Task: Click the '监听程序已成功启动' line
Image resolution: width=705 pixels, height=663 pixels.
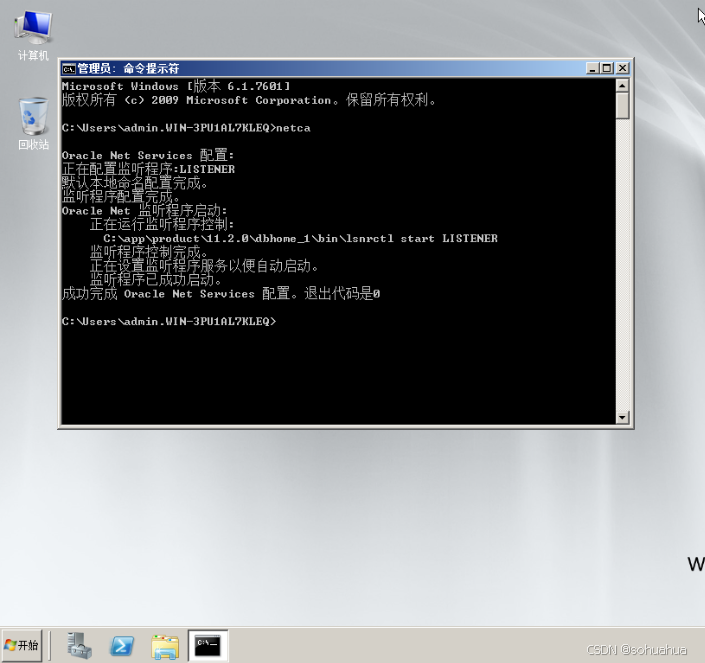Action: 156,280
